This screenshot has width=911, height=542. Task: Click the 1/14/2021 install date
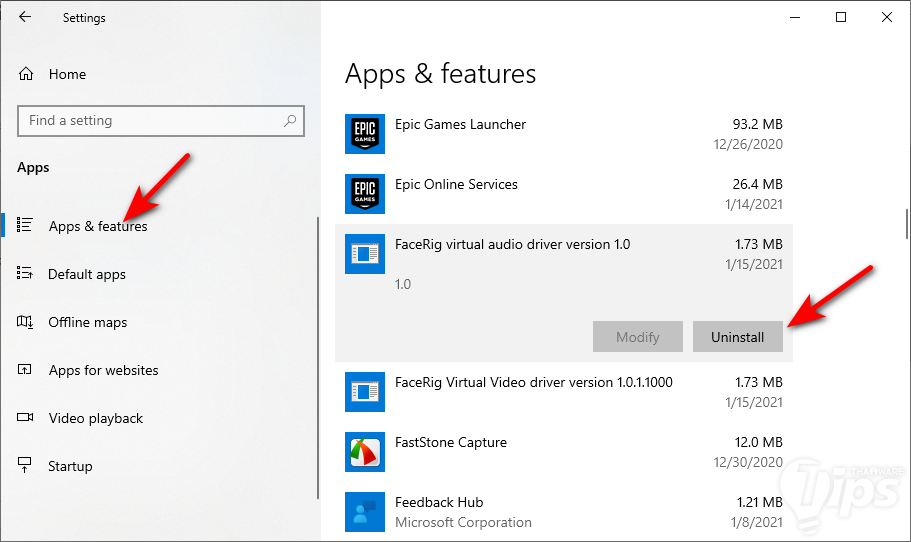pyautogui.click(x=754, y=204)
